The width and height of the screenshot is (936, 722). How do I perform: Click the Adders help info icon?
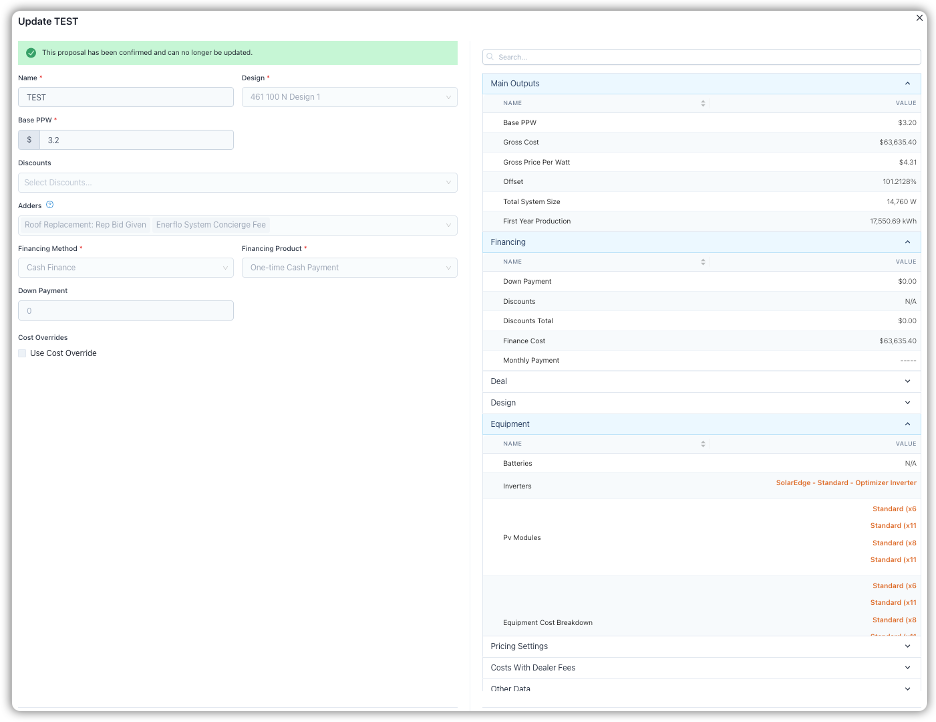click(x=50, y=204)
